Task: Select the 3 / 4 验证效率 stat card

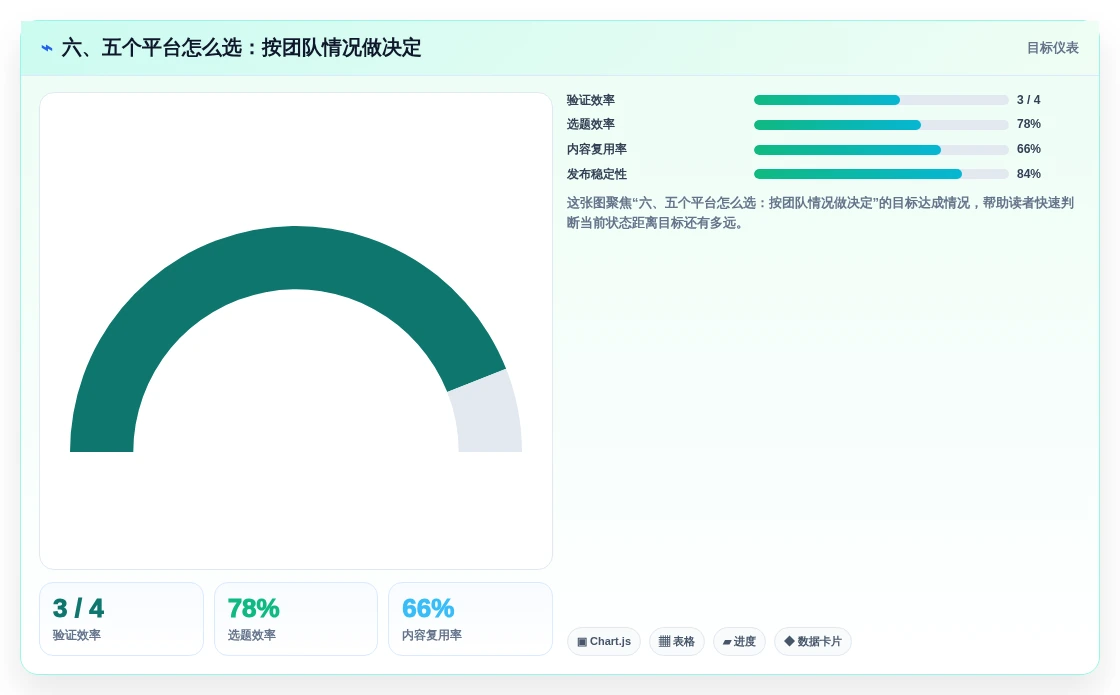Action: 121,619
